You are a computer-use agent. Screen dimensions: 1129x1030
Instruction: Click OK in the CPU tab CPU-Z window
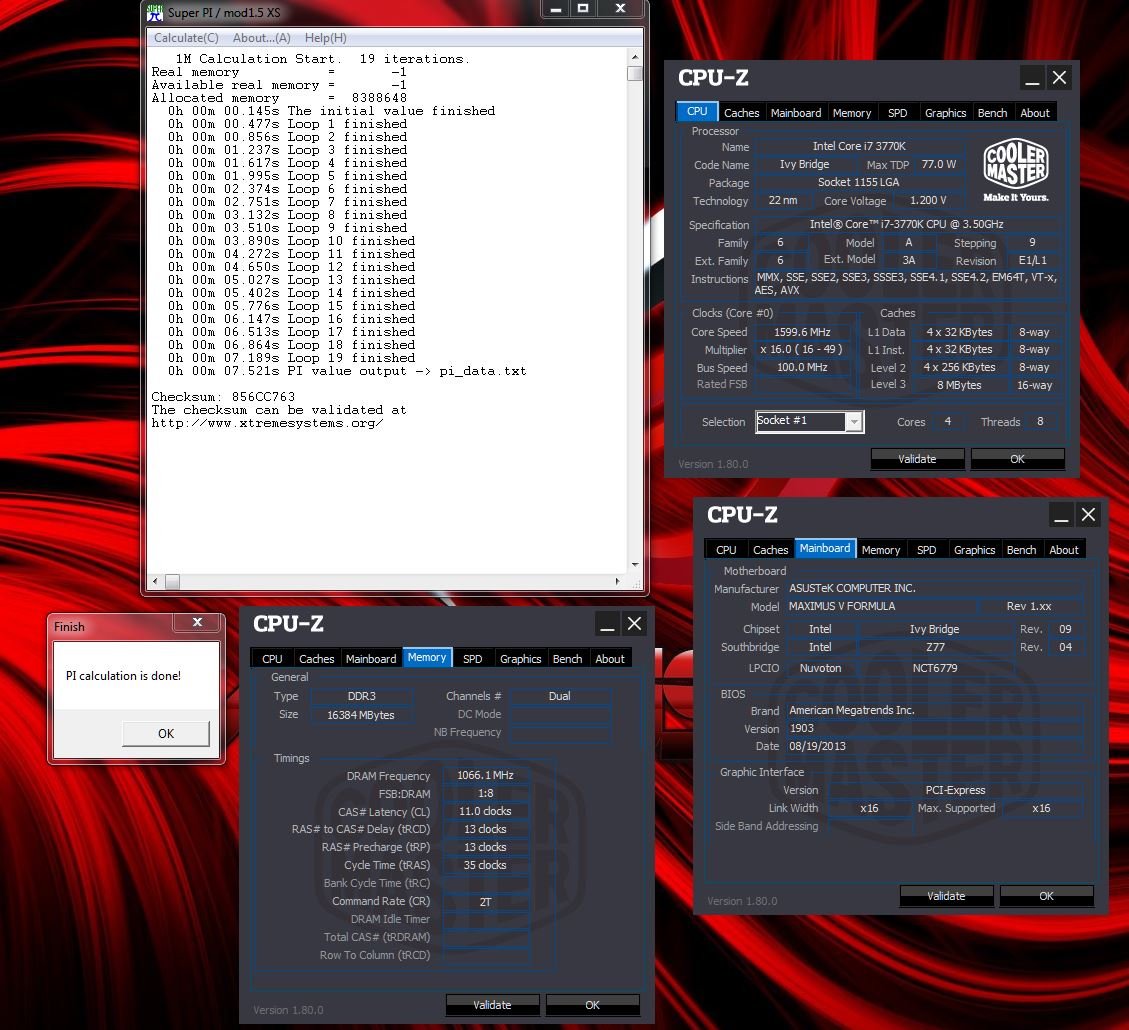1017,458
